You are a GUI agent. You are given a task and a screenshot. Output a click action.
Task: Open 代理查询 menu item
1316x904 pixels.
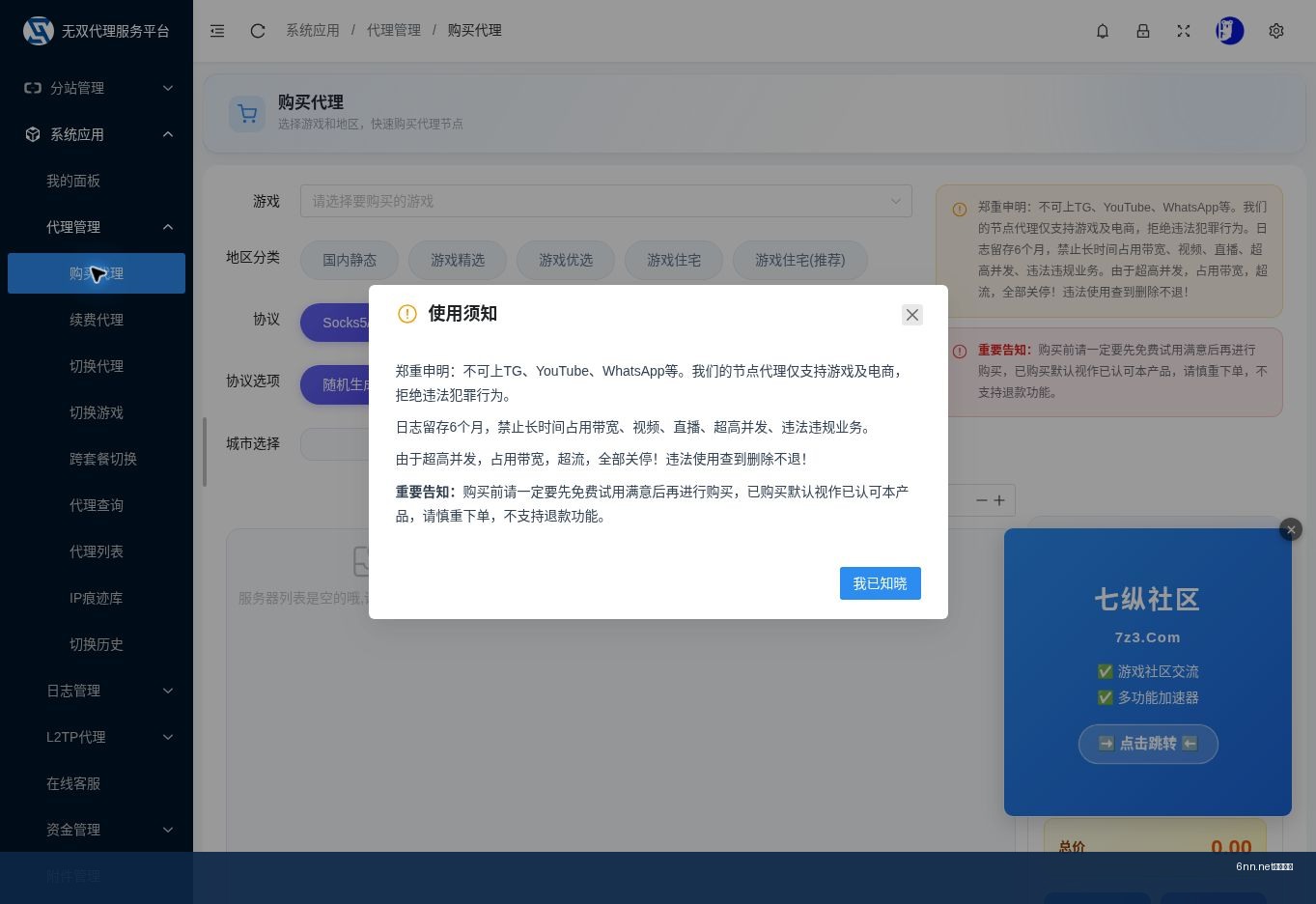97,505
